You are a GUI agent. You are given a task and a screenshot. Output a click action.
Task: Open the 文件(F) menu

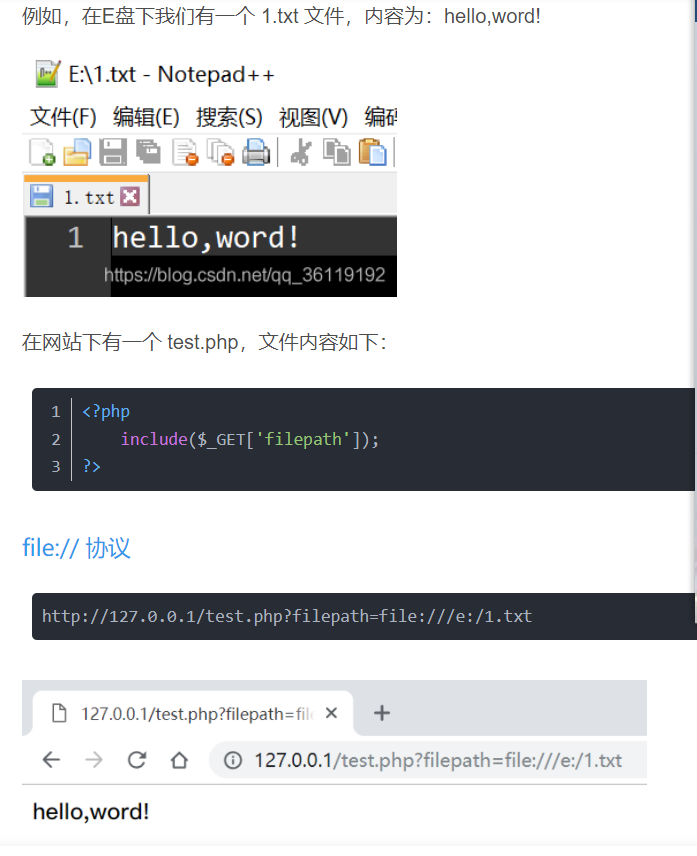click(x=63, y=117)
